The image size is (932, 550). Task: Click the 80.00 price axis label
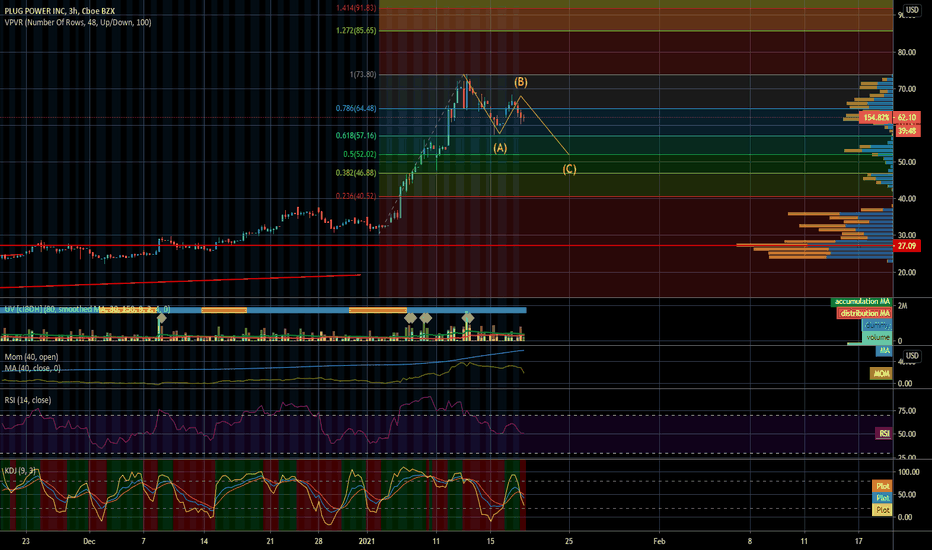[906, 52]
